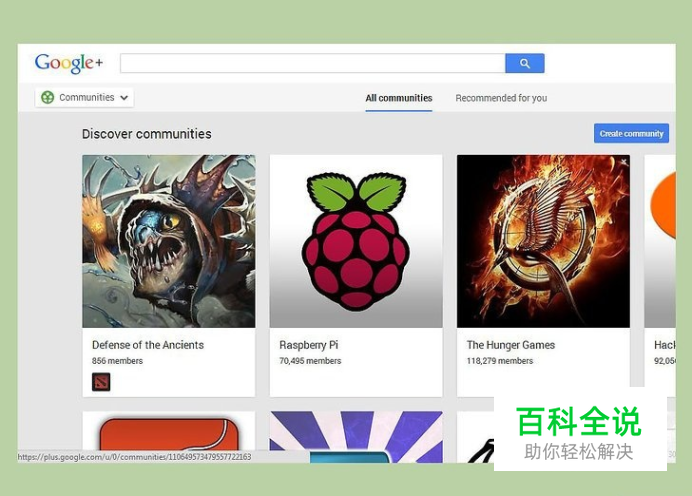Click the 856 members text

coord(117,361)
